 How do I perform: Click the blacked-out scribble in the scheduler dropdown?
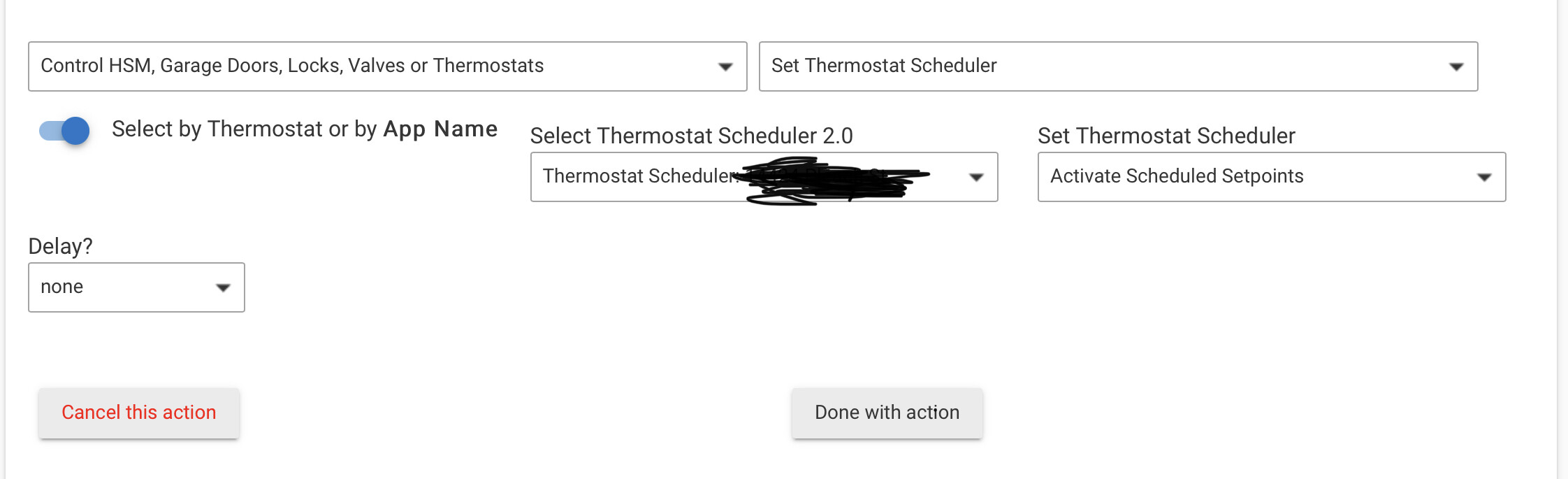[x=835, y=180]
